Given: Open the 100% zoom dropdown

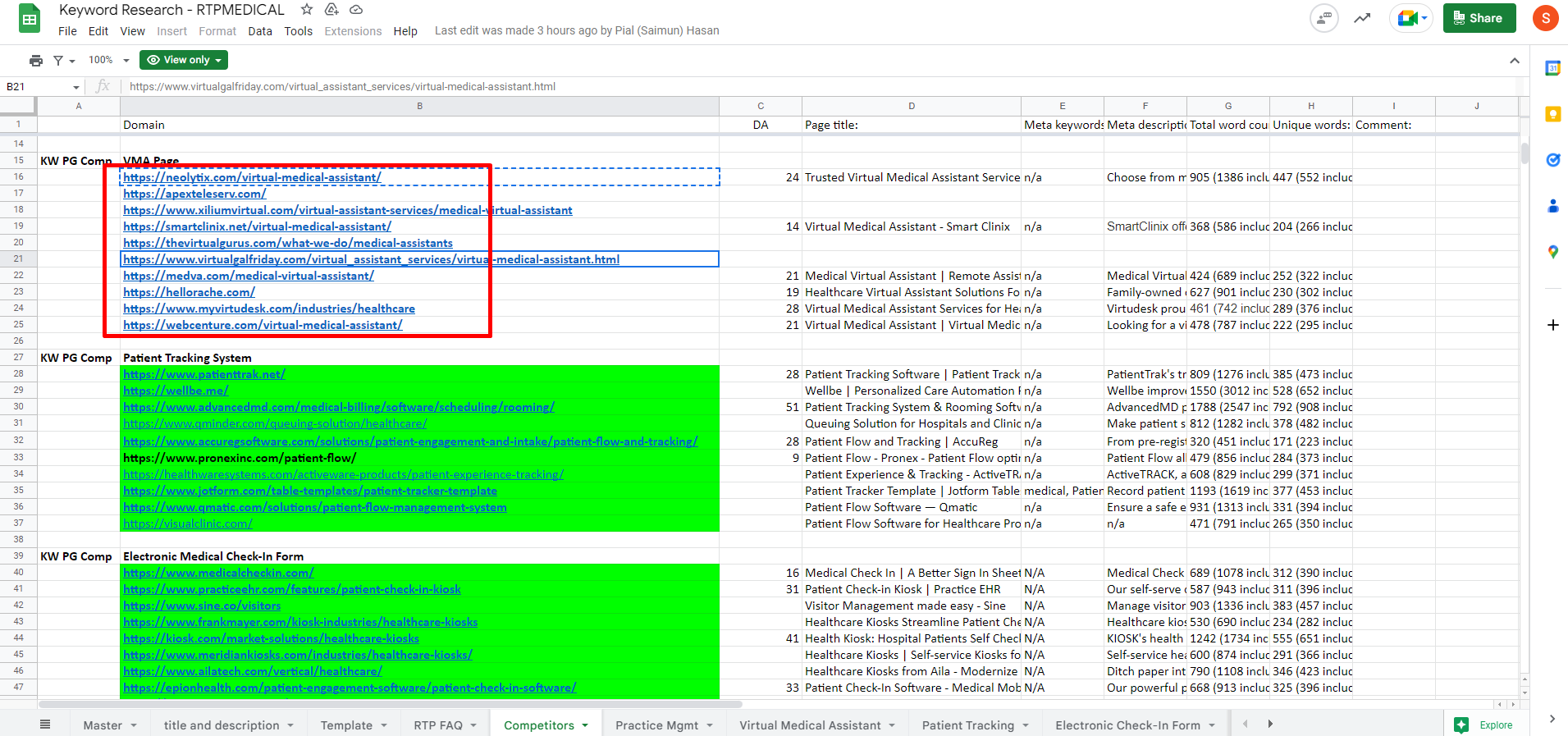Looking at the screenshot, I should [108, 60].
